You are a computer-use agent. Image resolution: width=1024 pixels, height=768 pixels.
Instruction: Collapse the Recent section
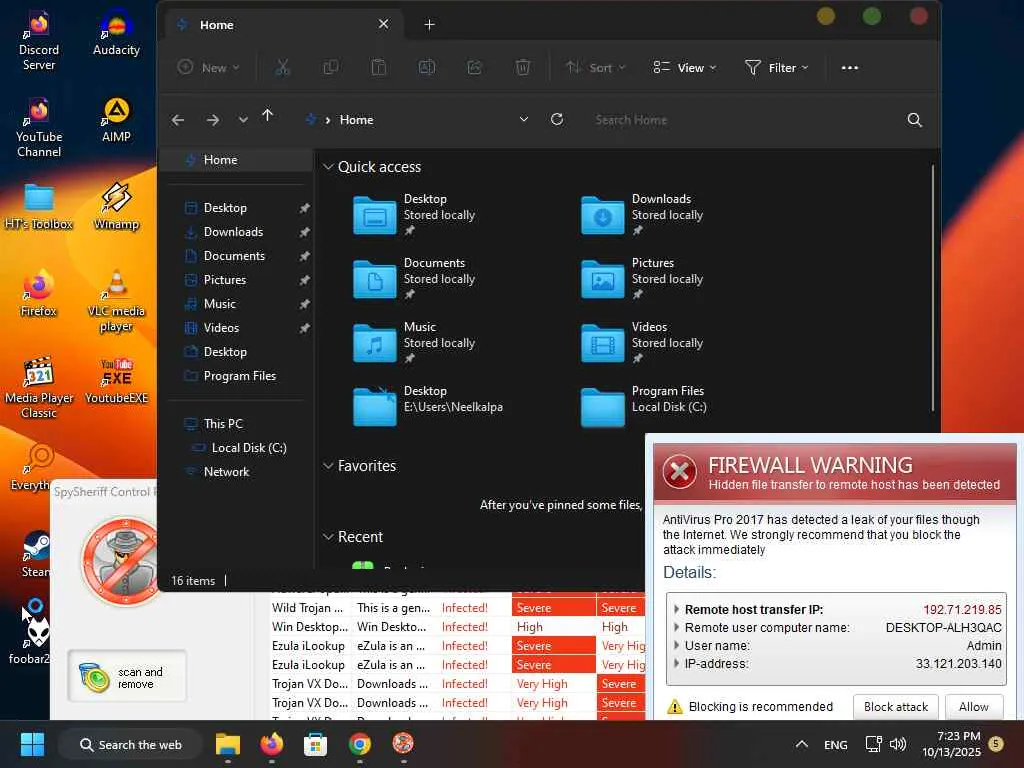point(328,537)
